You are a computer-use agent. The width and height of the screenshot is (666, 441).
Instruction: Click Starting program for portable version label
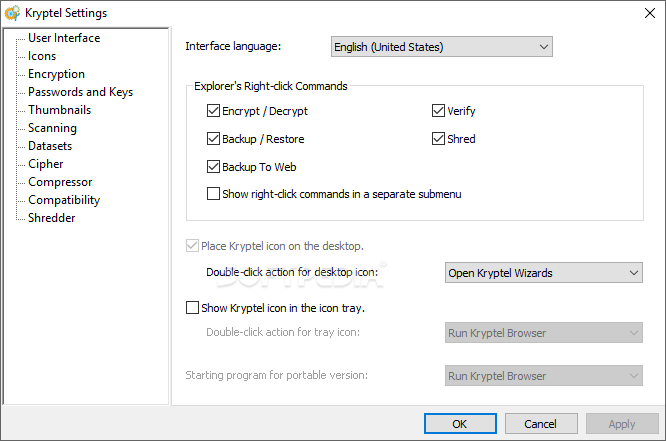tap(277, 376)
